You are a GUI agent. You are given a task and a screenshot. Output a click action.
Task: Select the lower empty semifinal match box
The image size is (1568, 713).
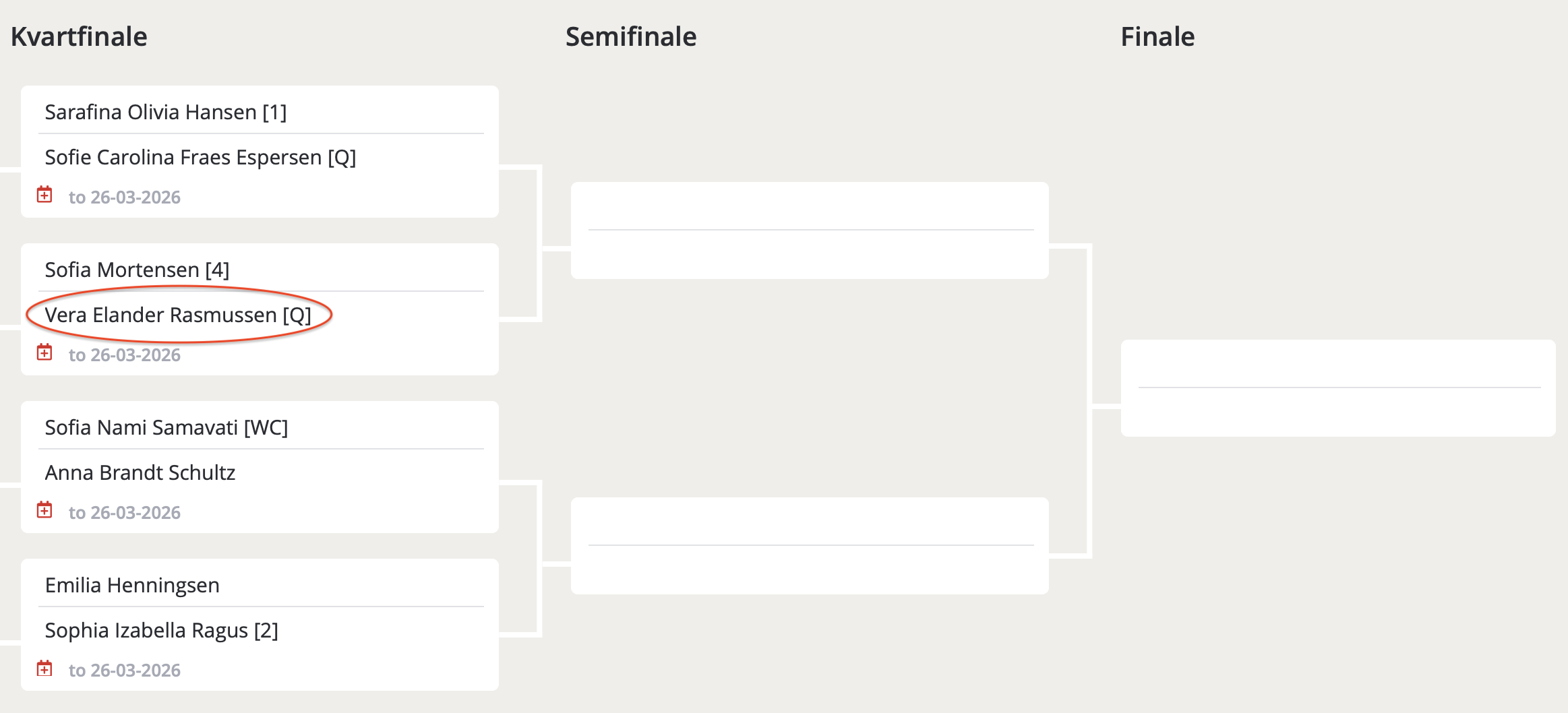coord(810,546)
